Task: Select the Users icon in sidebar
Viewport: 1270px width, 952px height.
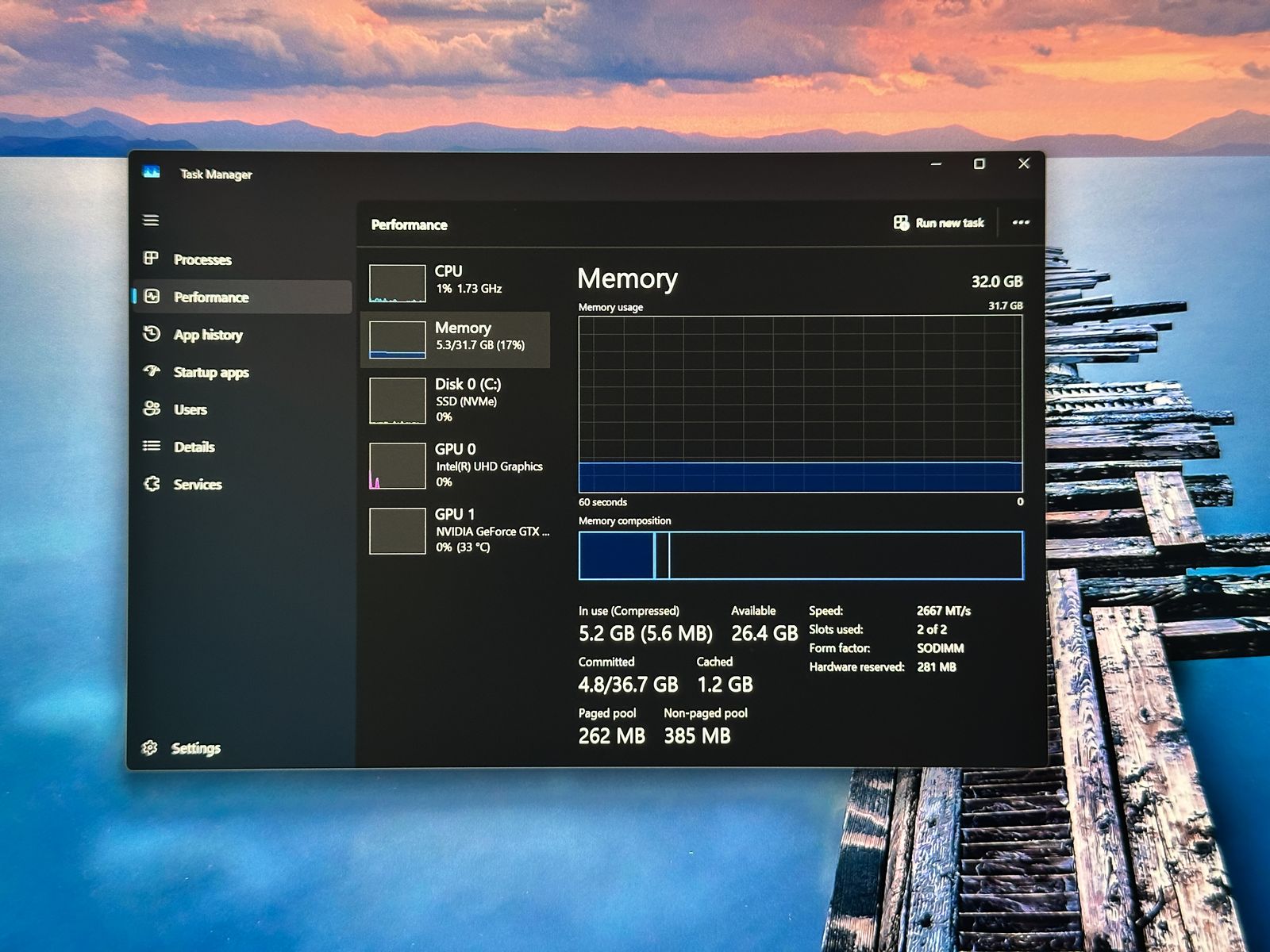Action: (152, 409)
